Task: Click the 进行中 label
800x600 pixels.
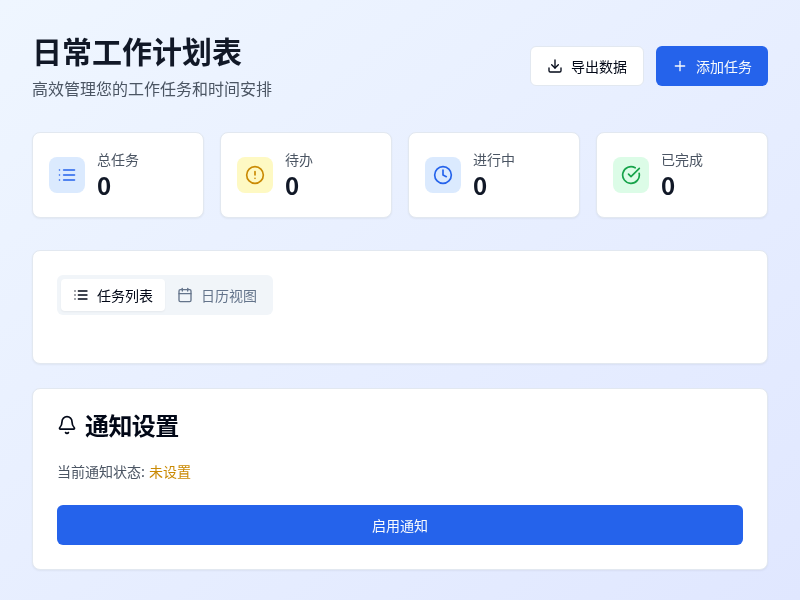Action: 494,161
